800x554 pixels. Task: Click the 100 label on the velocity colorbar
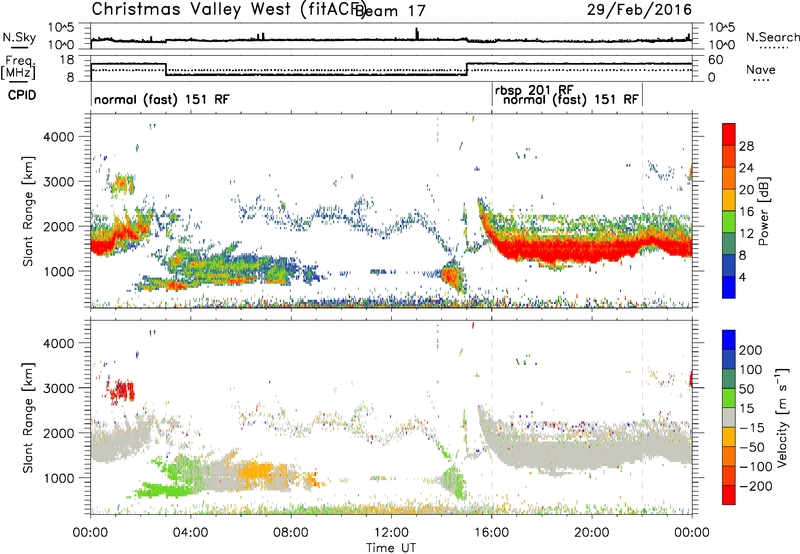(751, 369)
